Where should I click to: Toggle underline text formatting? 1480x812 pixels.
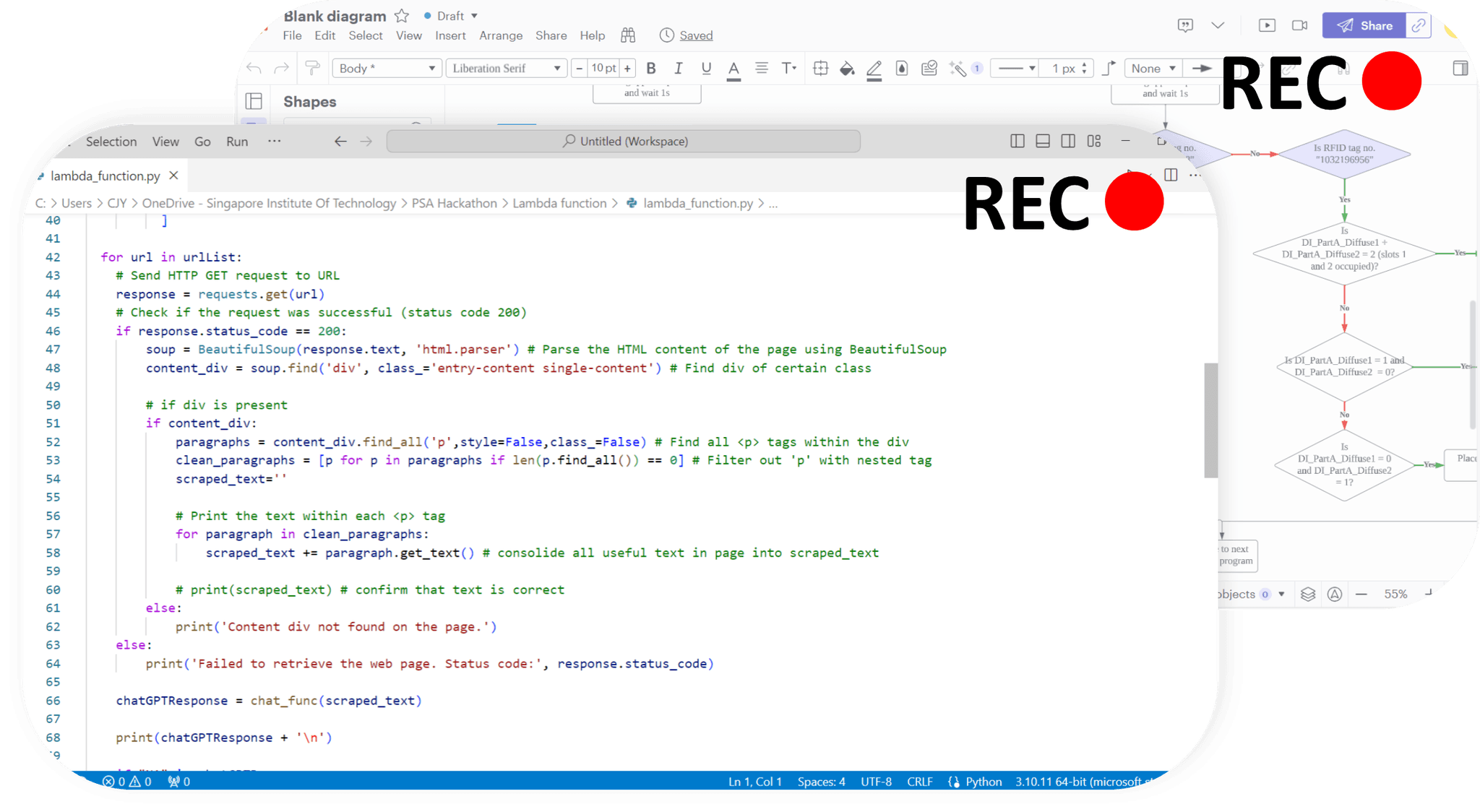(x=706, y=69)
